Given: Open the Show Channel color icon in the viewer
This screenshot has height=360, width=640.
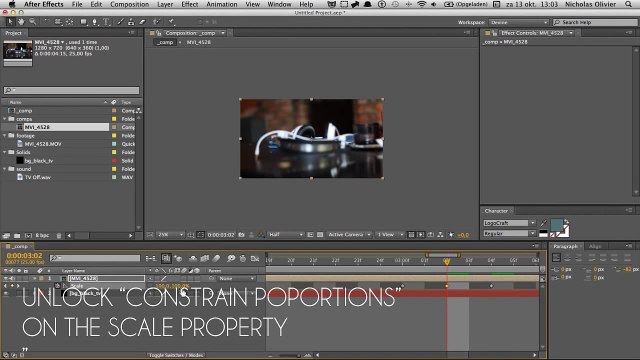Looking at the screenshot, I should [261, 235].
